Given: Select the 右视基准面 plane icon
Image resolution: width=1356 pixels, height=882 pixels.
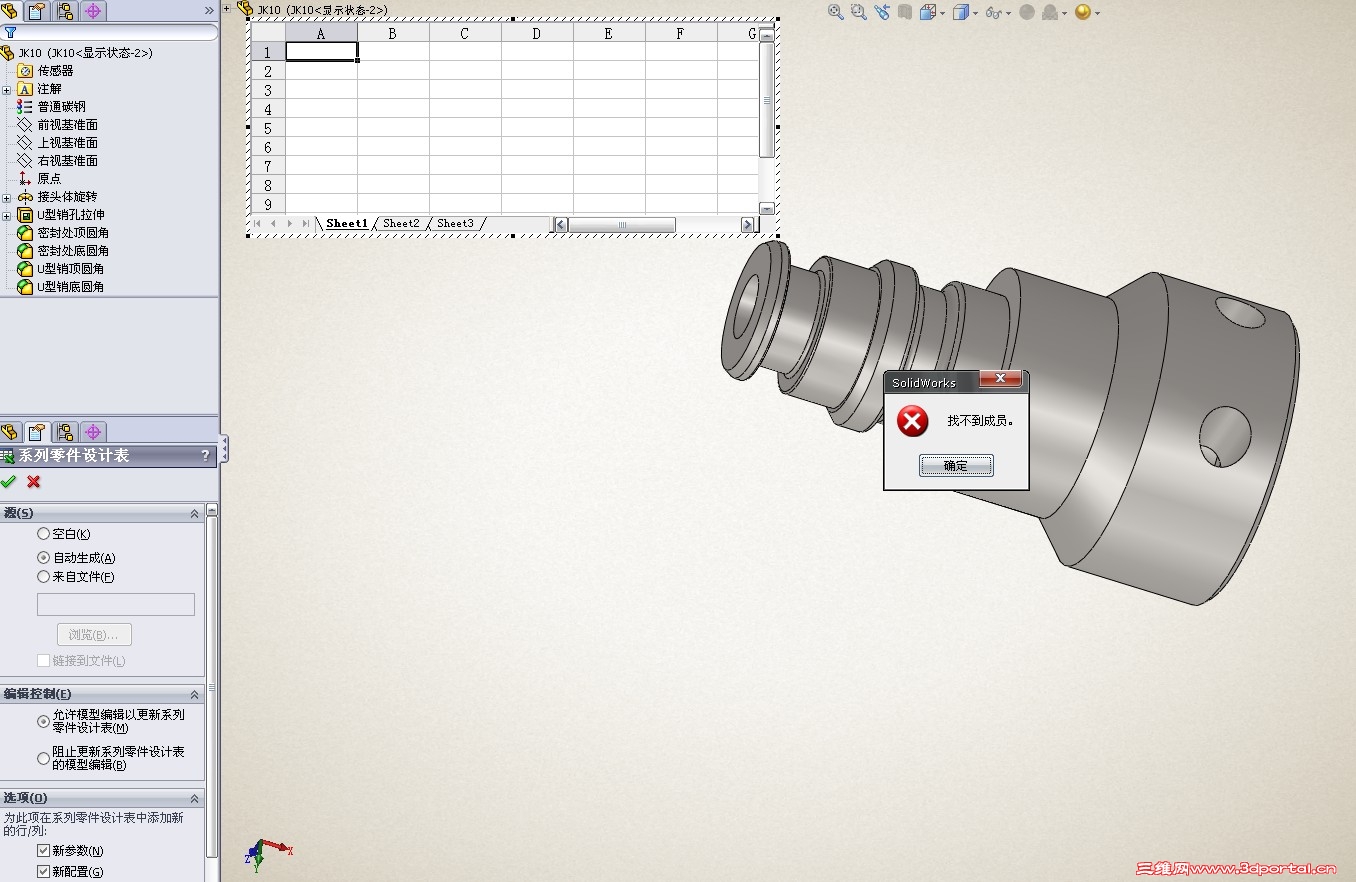Looking at the screenshot, I should (25, 161).
